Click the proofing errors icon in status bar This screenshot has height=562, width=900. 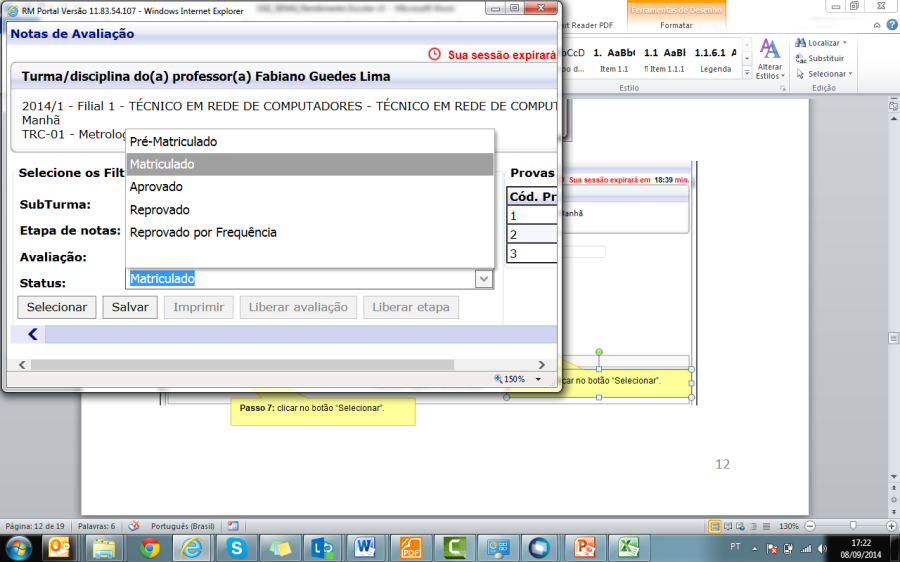[134, 525]
